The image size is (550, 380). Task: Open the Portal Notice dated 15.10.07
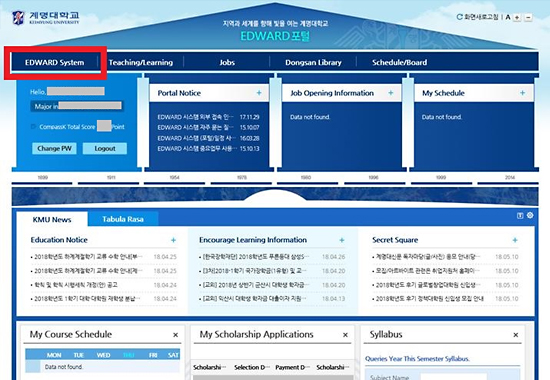click(208, 127)
